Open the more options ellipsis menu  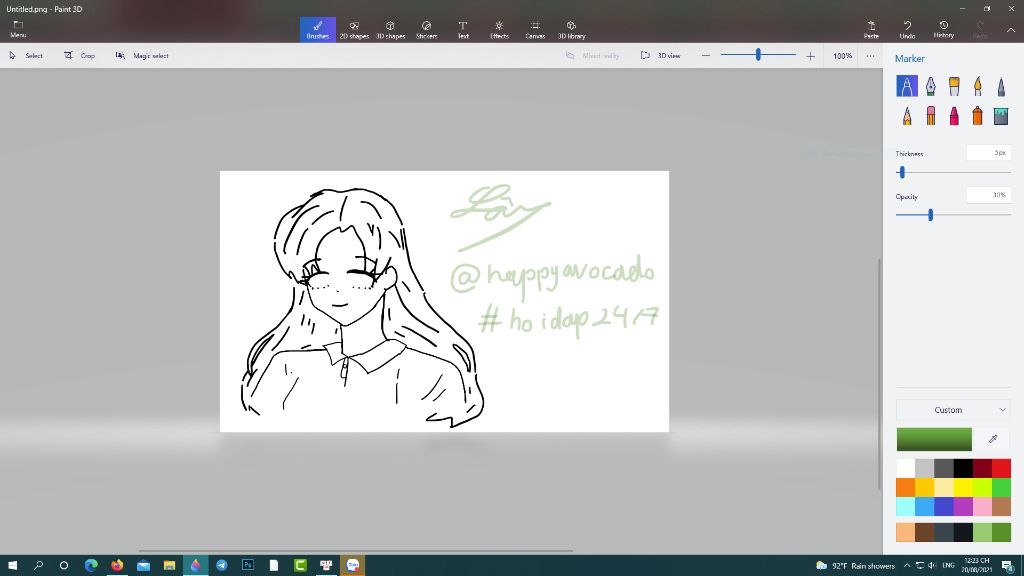(870, 56)
